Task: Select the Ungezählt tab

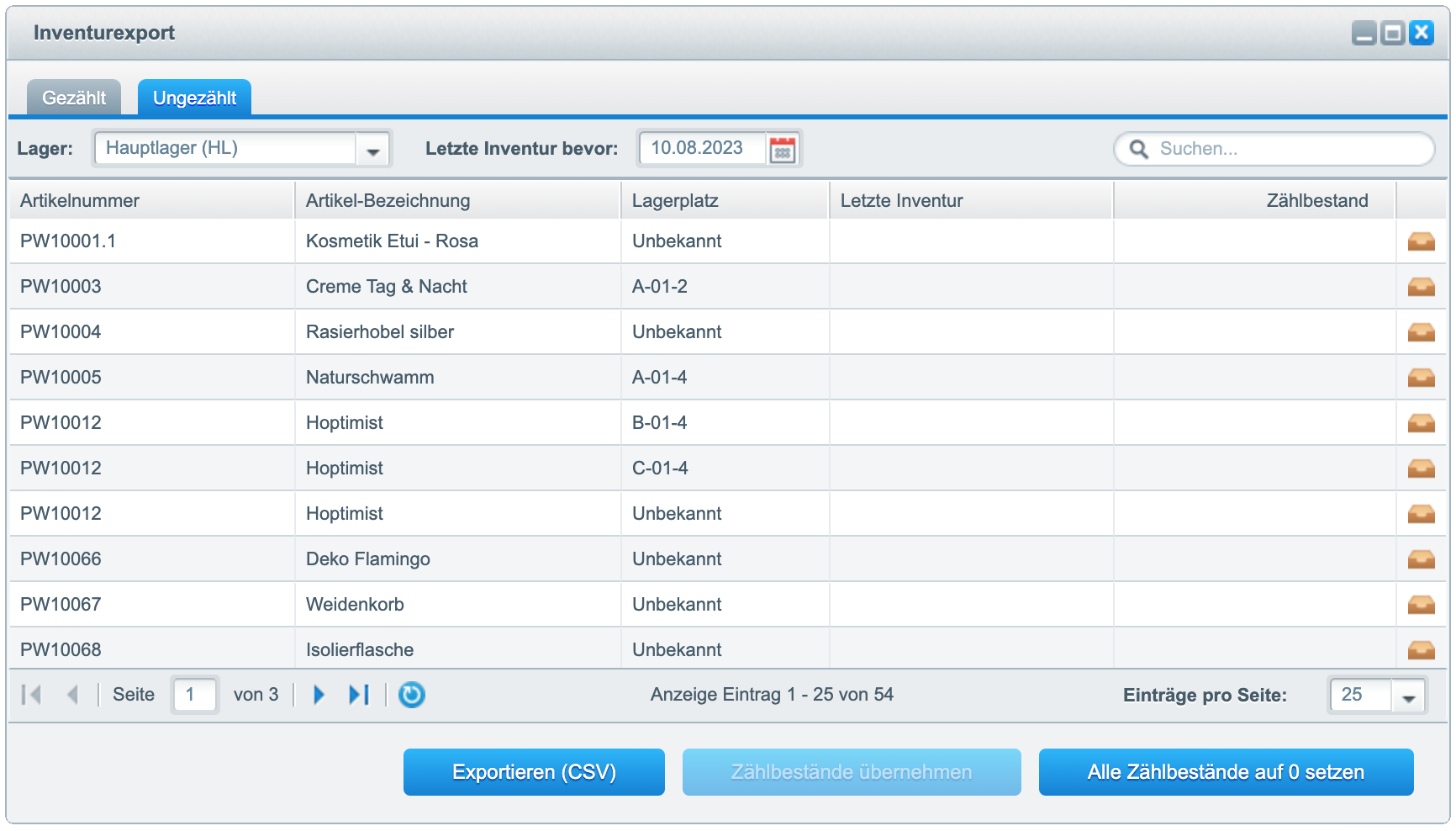Action: coord(194,97)
